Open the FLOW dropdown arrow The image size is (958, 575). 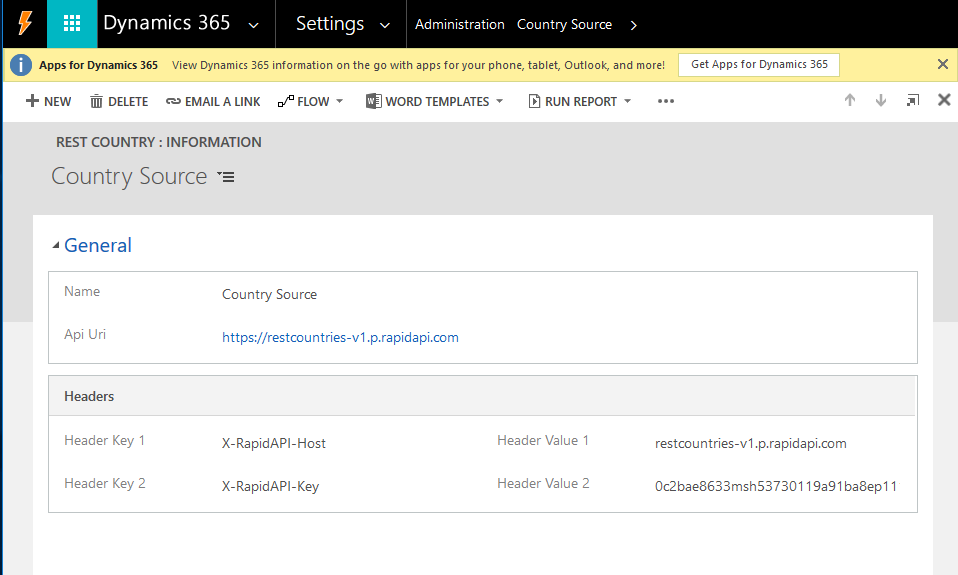pyautogui.click(x=340, y=101)
